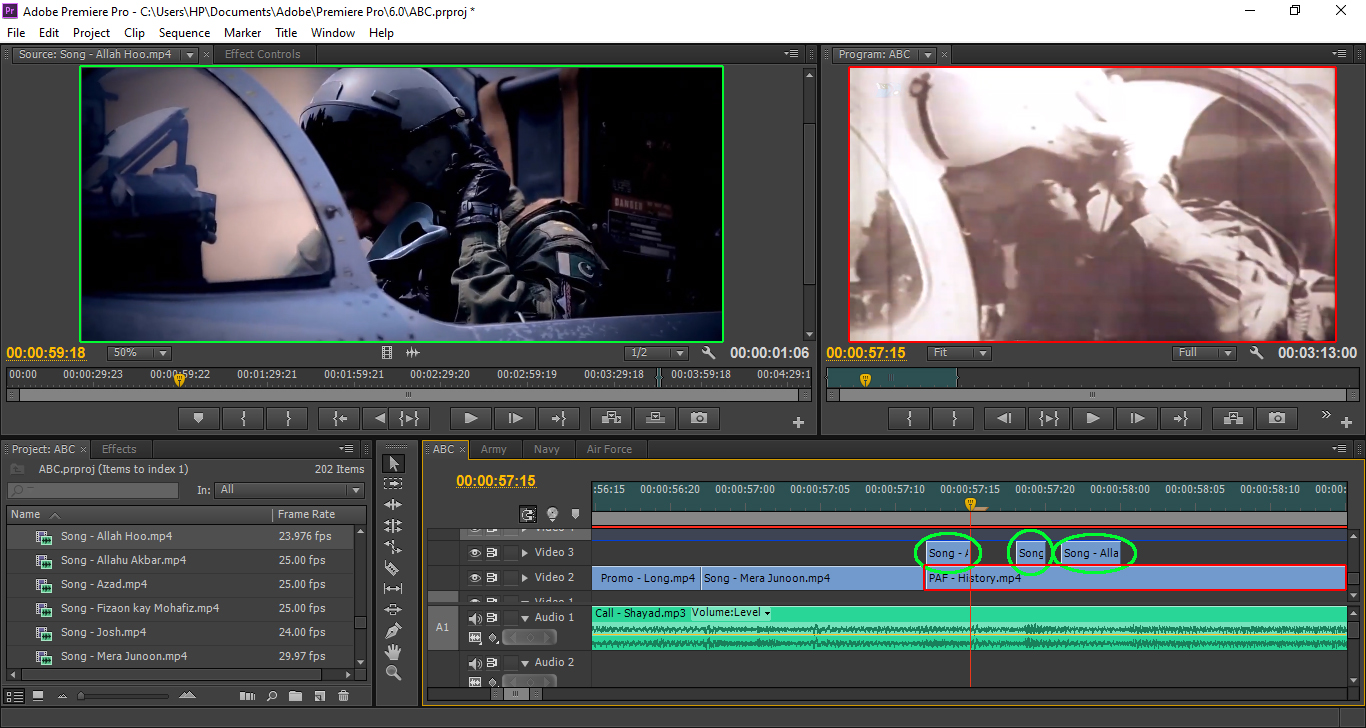Screen dimensions: 1366x728
Task: Switch to the Effects panel tab
Action: point(119,449)
